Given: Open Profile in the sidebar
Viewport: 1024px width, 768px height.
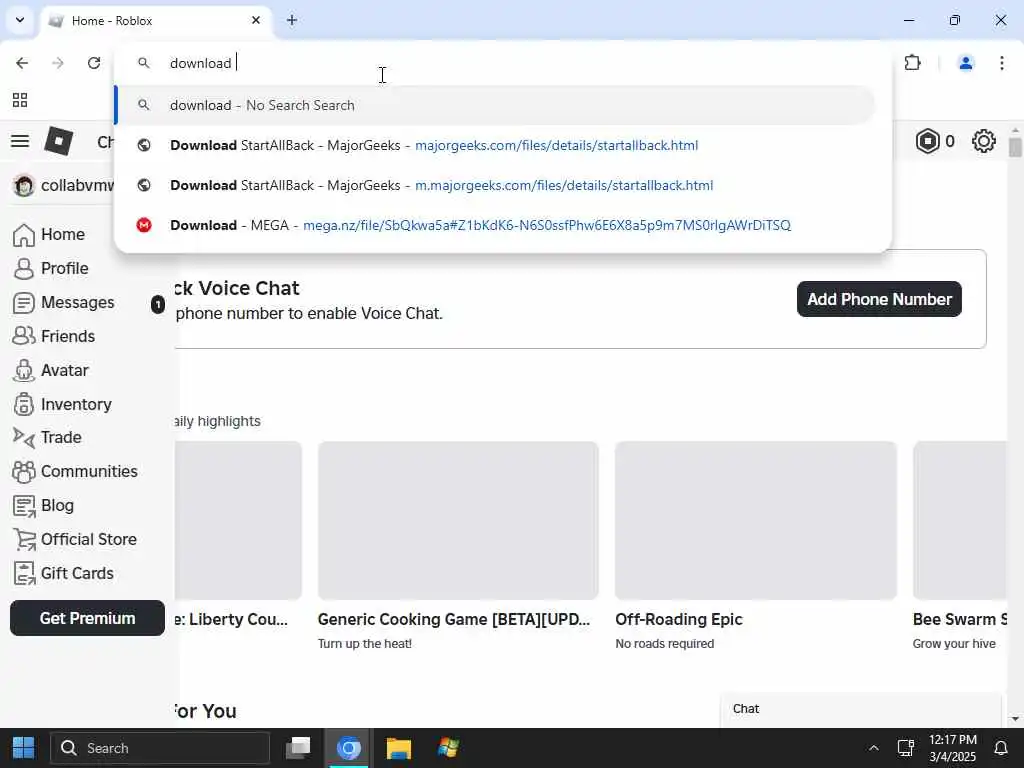Looking at the screenshot, I should 51,268.
